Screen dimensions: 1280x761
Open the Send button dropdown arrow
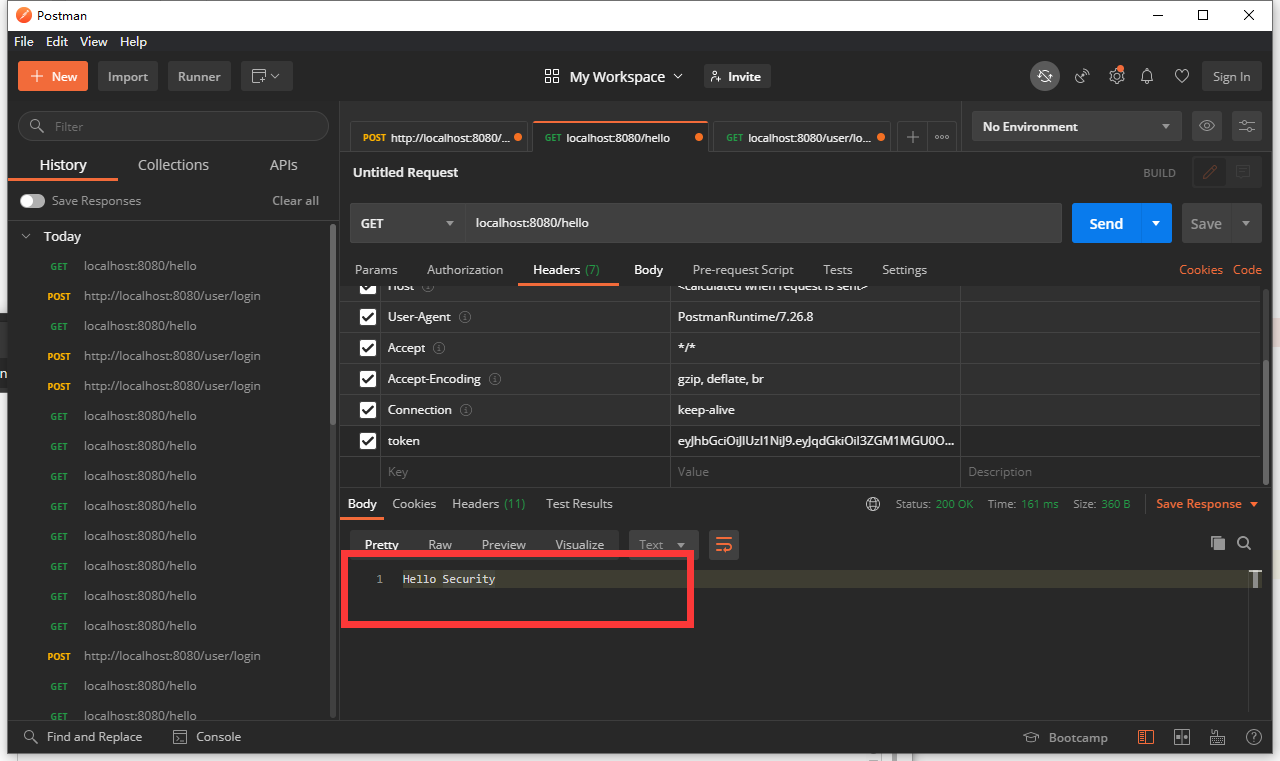coord(1156,223)
